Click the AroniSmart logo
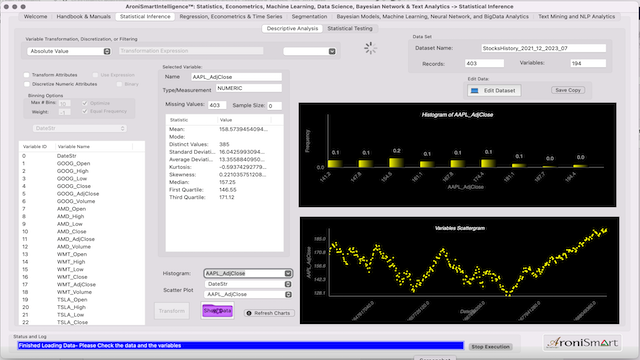Screen dimensions: 640x360 582,342
